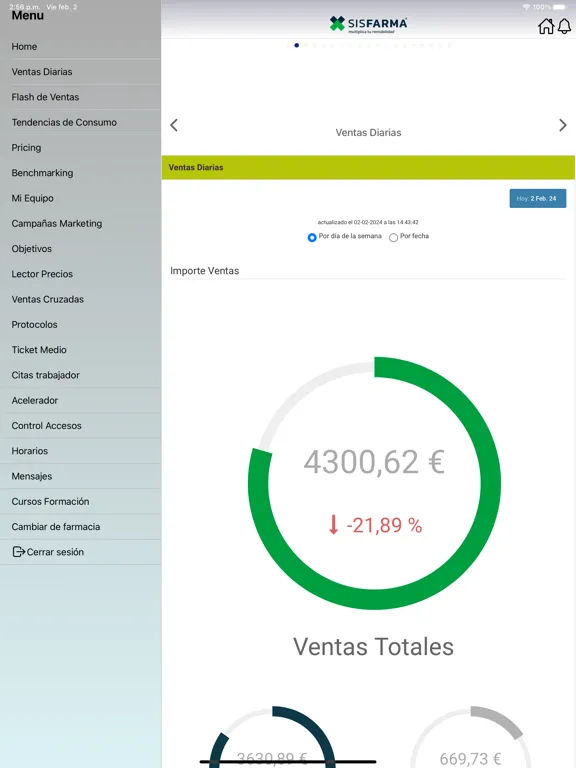The image size is (576, 768).
Task: Click the green 'Ventas Diarias' banner
Action: point(368,168)
